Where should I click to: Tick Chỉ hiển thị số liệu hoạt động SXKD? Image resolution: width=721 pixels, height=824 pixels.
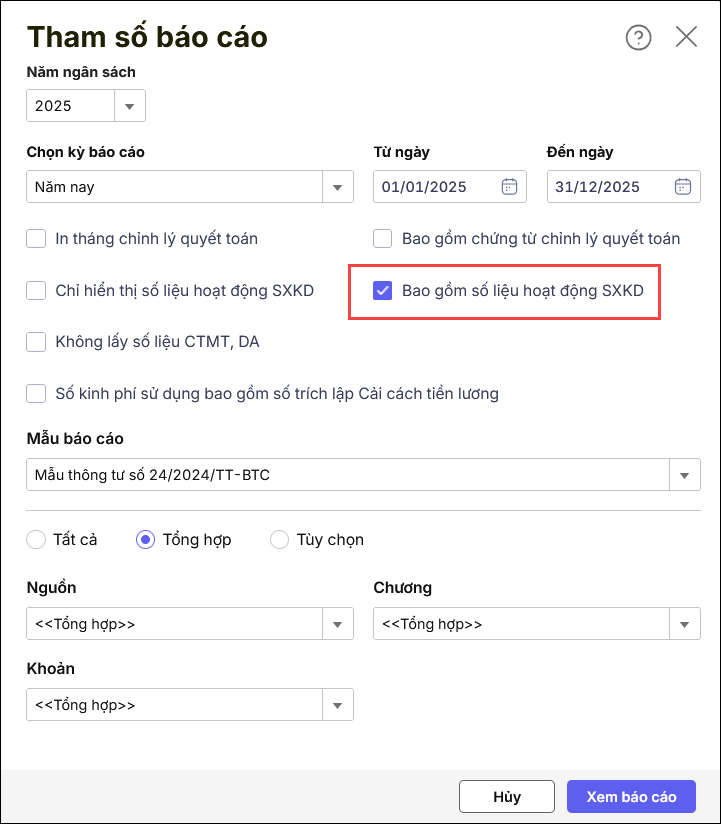[37, 291]
